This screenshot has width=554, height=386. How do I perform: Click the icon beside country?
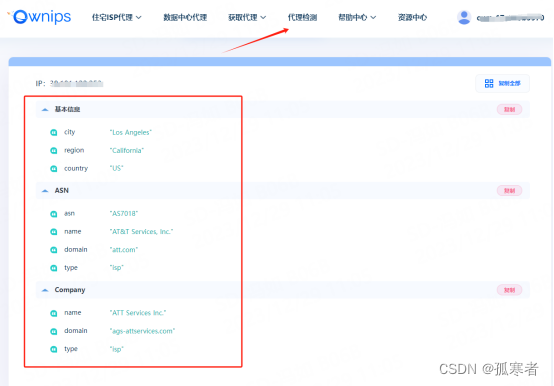pyautogui.click(x=54, y=168)
